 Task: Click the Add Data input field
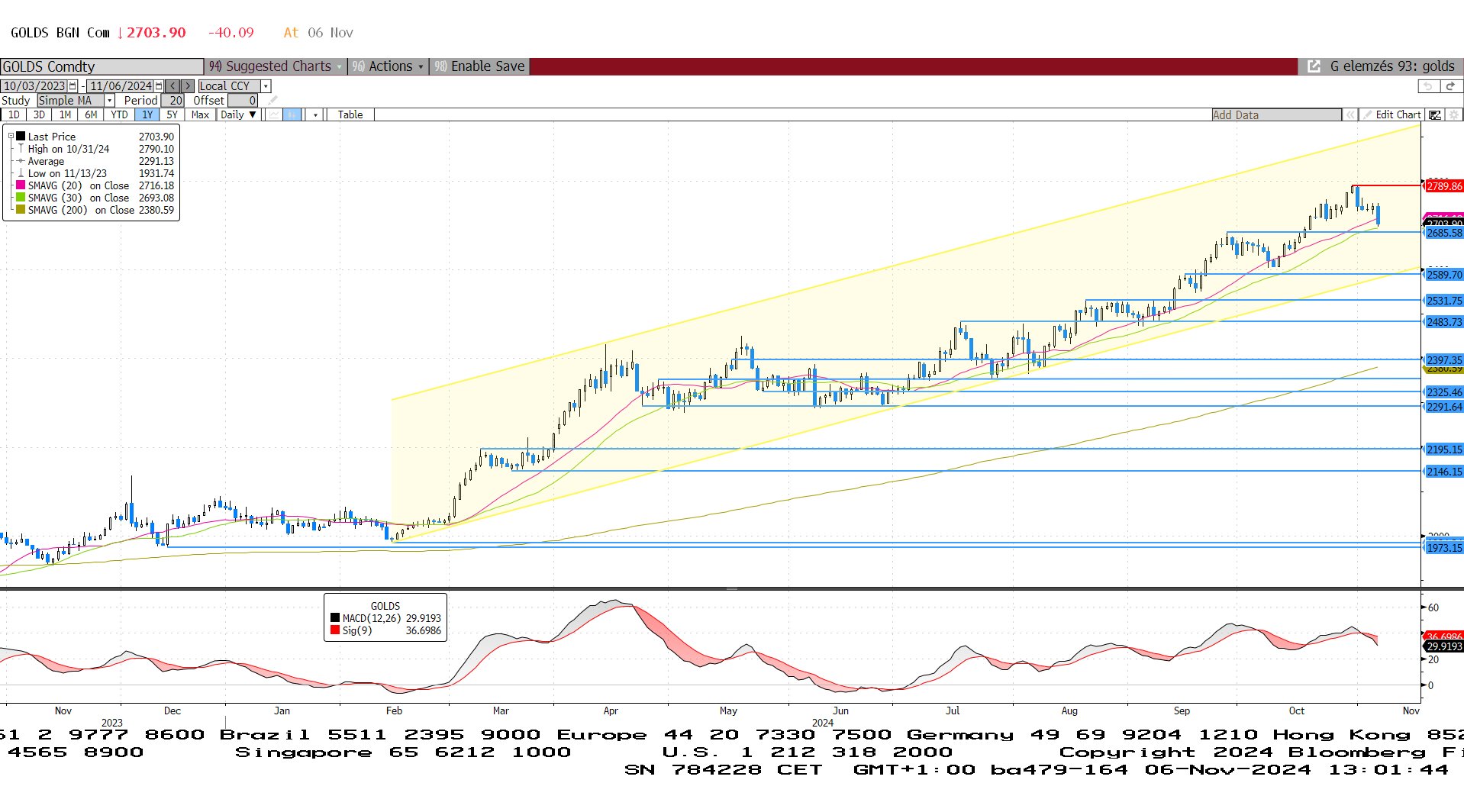click(1276, 114)
